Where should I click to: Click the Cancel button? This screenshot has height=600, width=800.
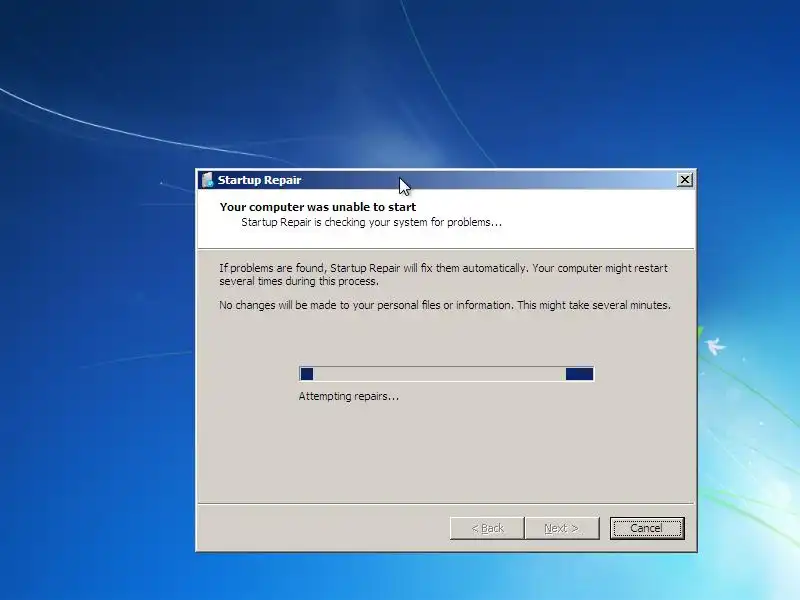click(647, 528)
